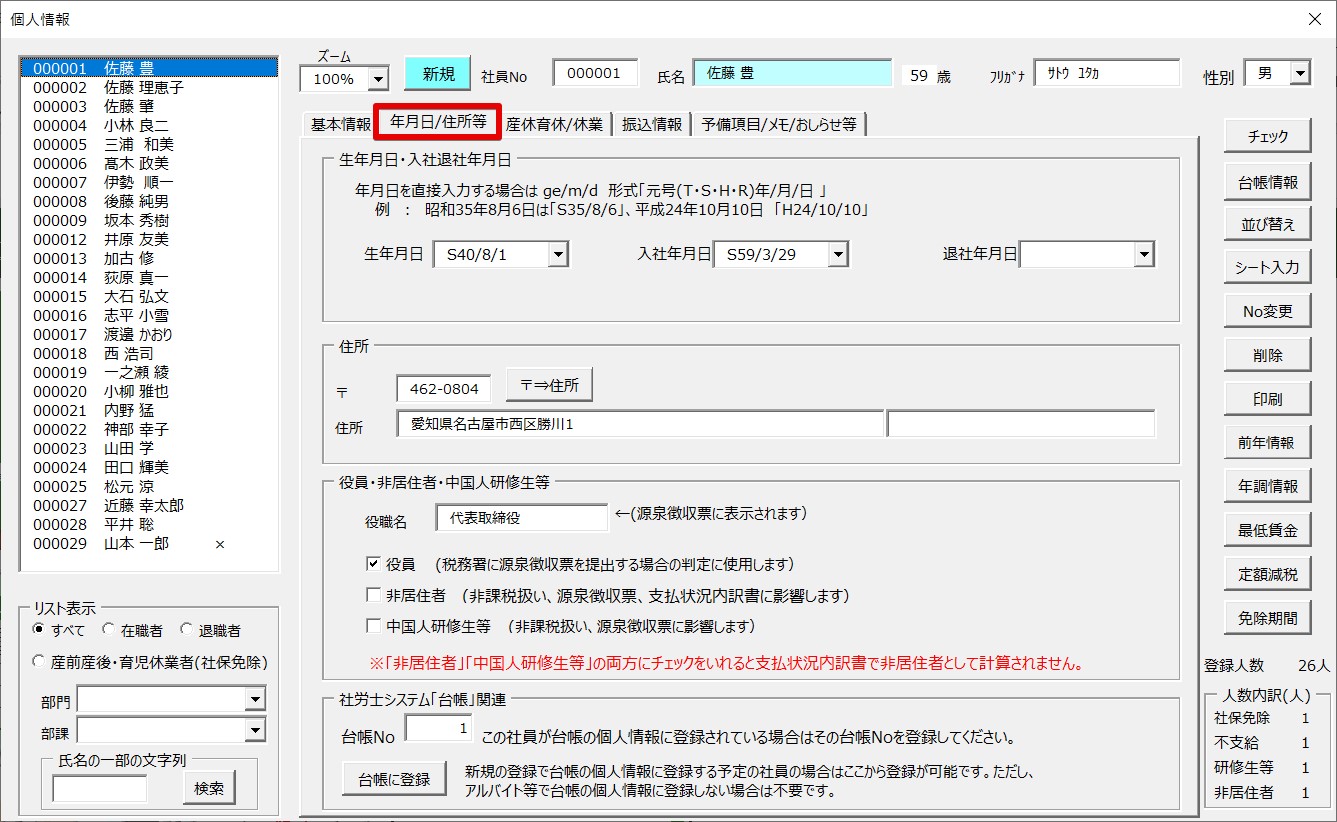Tick the 中国人研修生等 checkbox
1337x822 pixels.
[373, 627]
